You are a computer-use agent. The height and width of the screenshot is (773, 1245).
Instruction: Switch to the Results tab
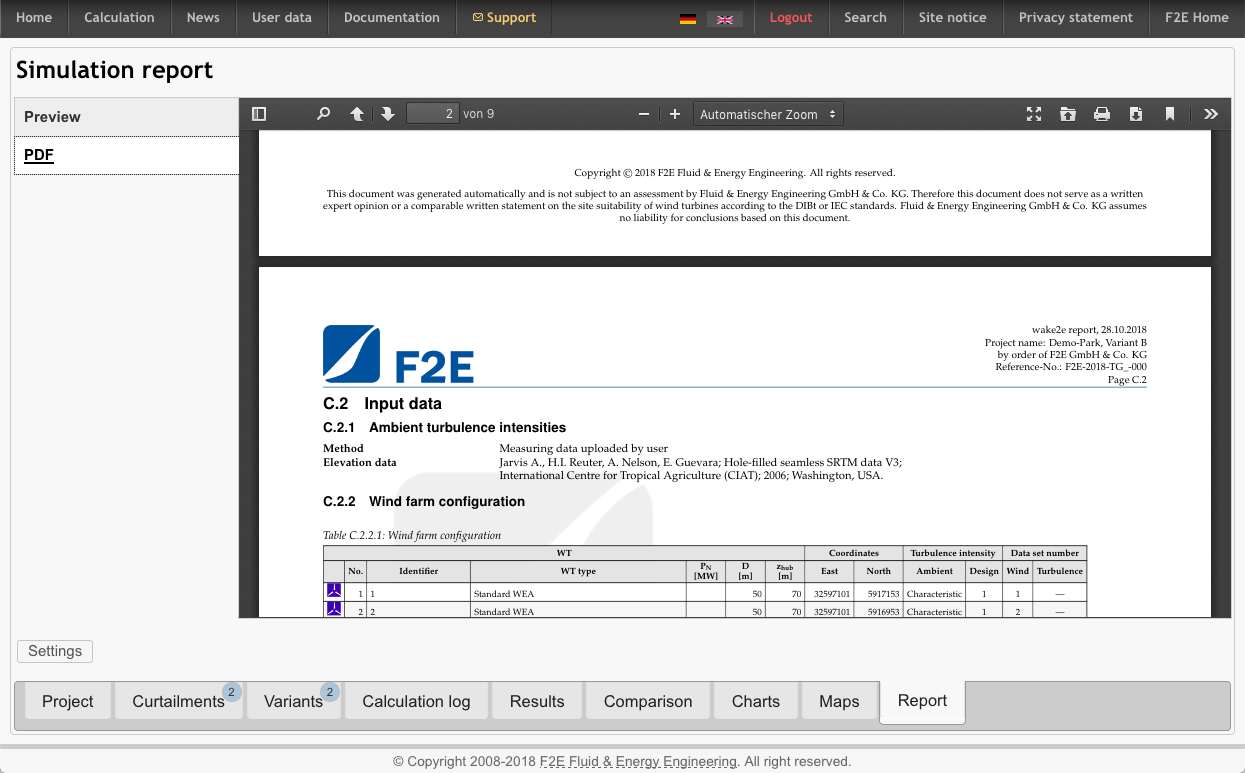pyautogui.click(x=536, y=701)
